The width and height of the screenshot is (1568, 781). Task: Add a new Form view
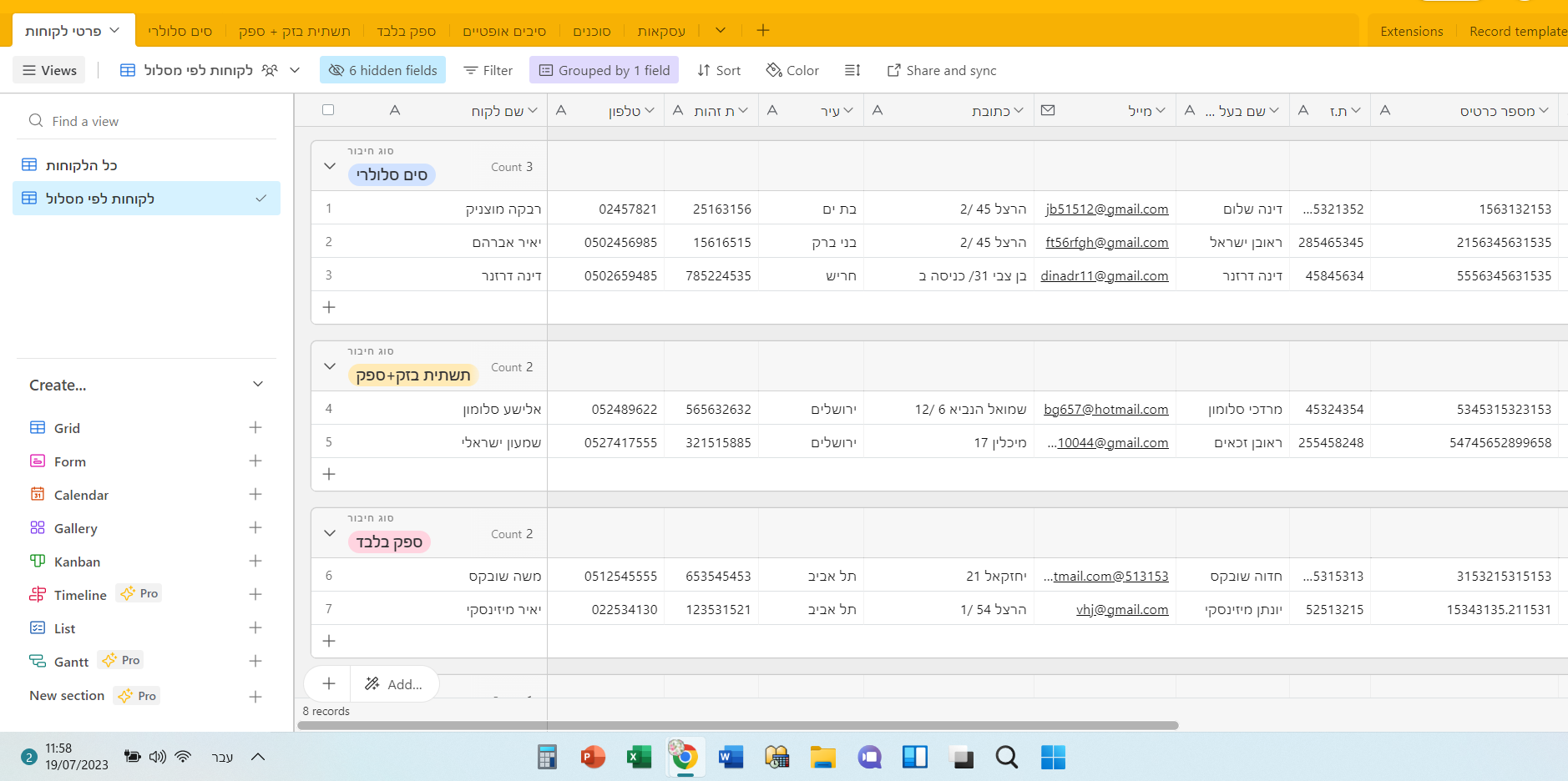255,461
